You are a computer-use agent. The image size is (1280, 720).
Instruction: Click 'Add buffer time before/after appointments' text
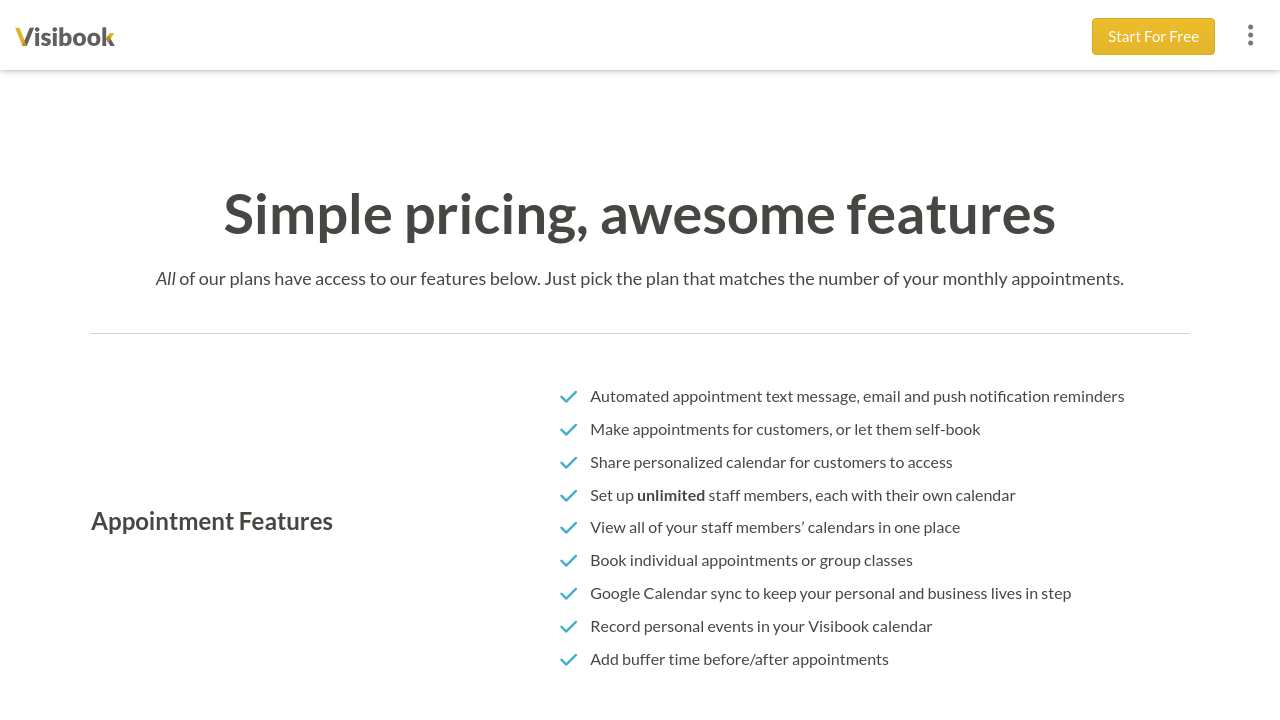(x=739, y=659)
